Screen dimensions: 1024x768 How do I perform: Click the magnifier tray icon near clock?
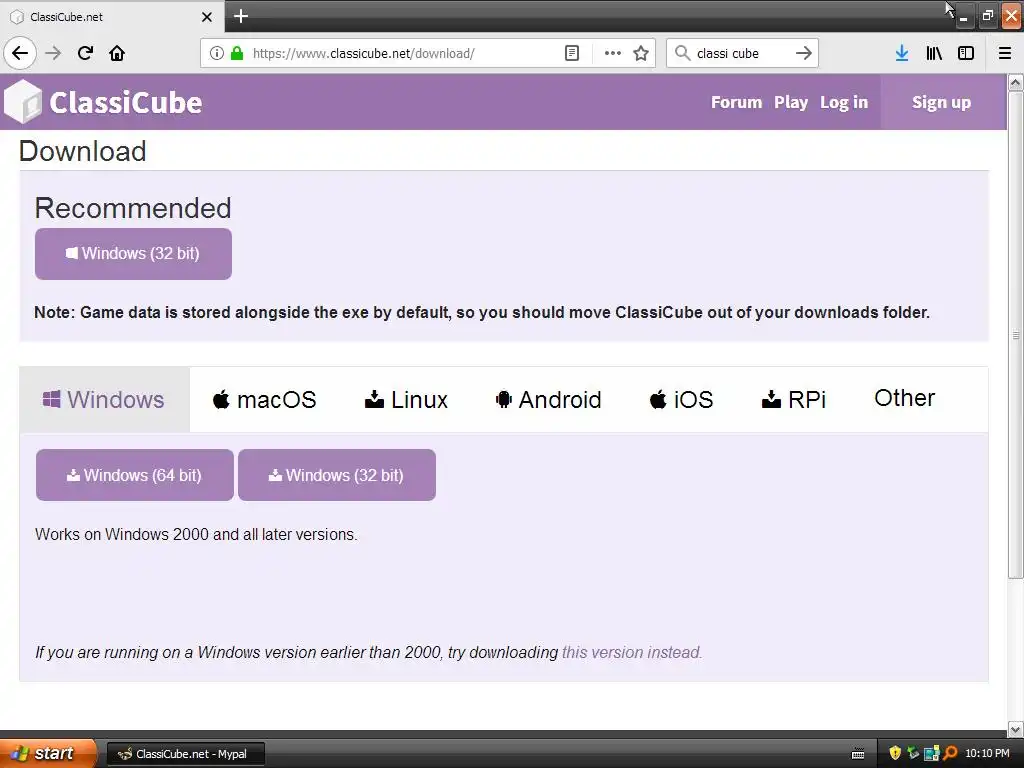click(x=950, y=753)
